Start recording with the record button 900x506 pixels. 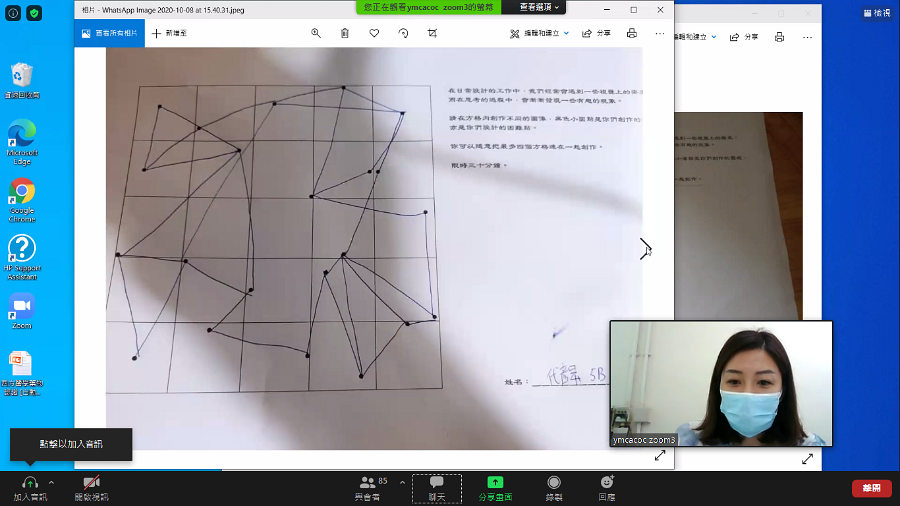pos(554,489)
